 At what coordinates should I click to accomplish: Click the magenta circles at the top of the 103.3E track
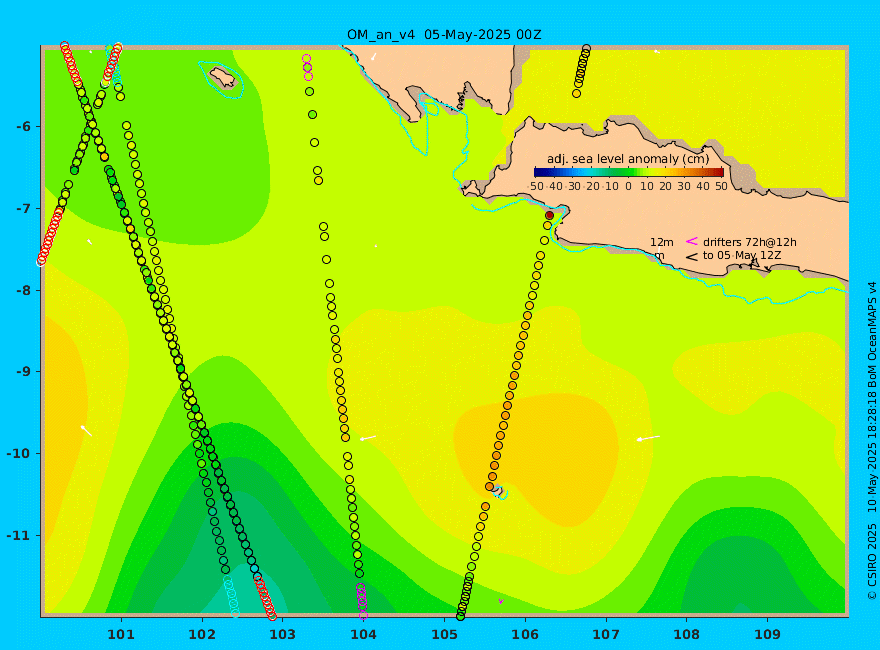[x=307, y=67]
